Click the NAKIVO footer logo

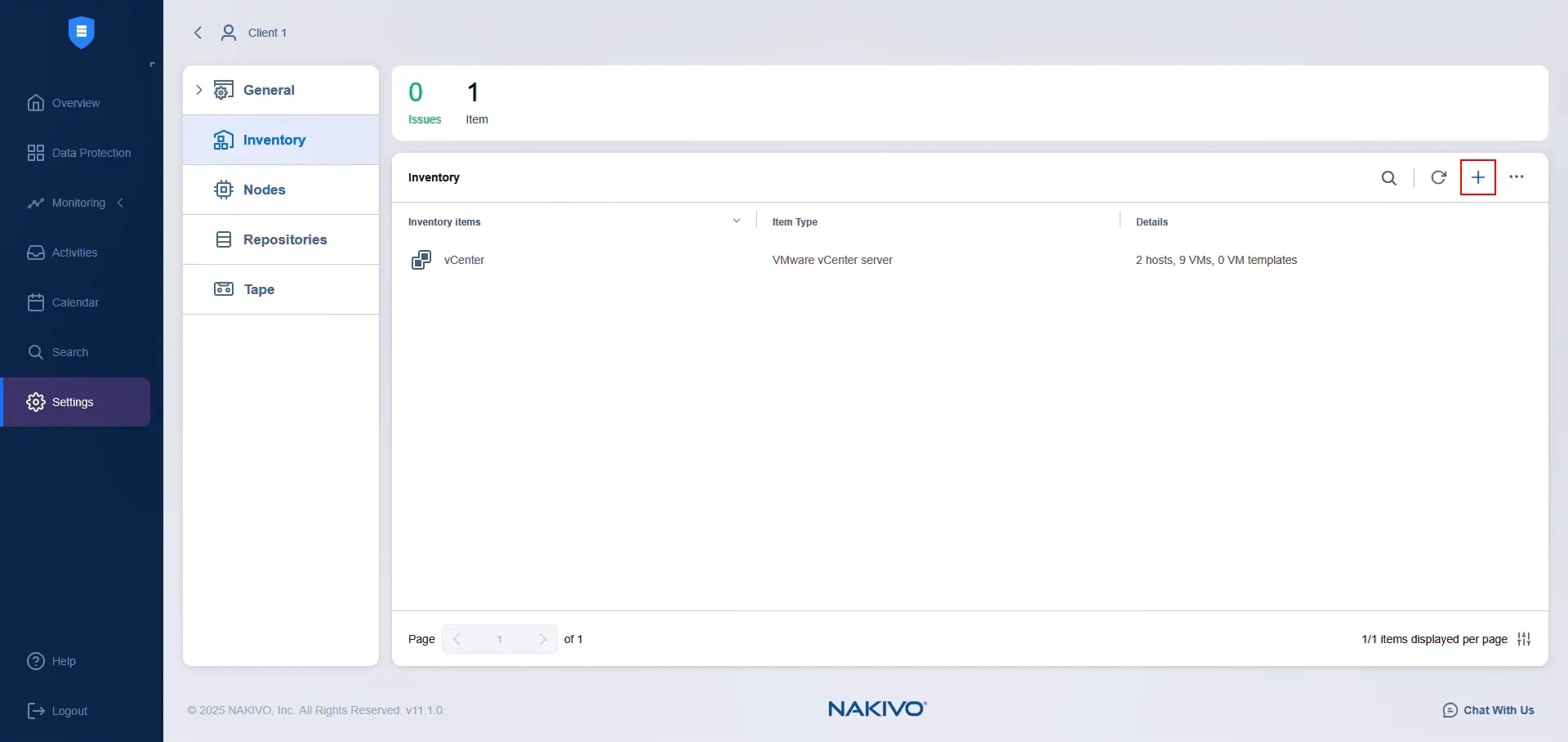click(878, 708)
